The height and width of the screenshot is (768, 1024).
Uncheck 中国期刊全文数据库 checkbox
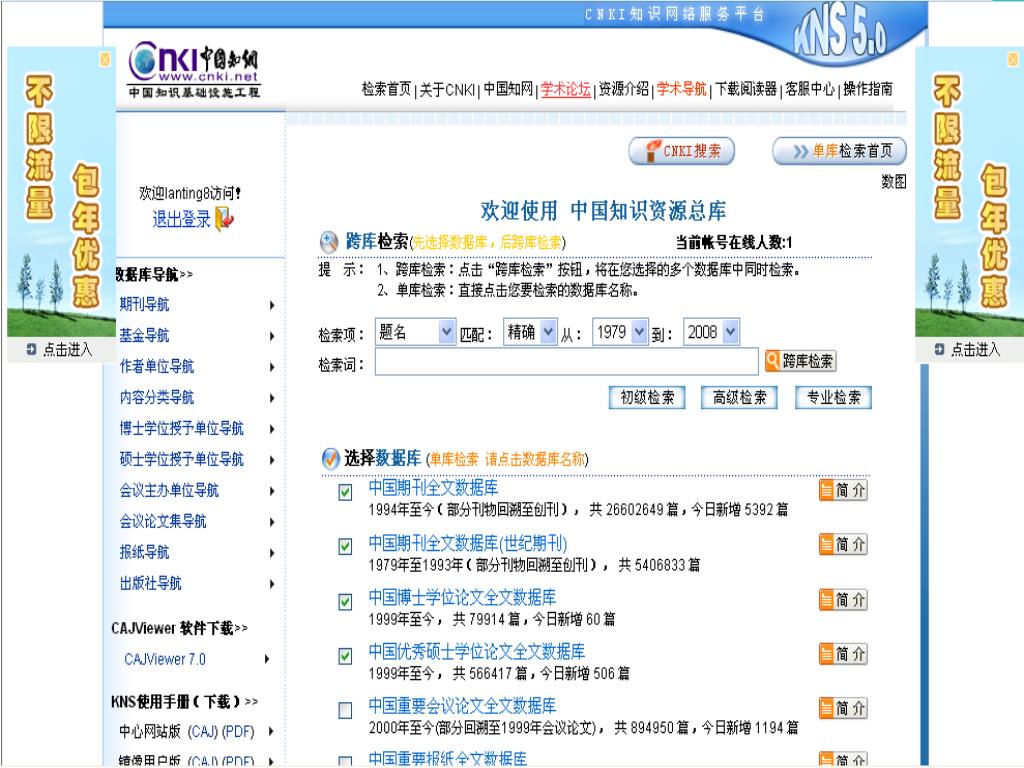click(x=345, y=492)
